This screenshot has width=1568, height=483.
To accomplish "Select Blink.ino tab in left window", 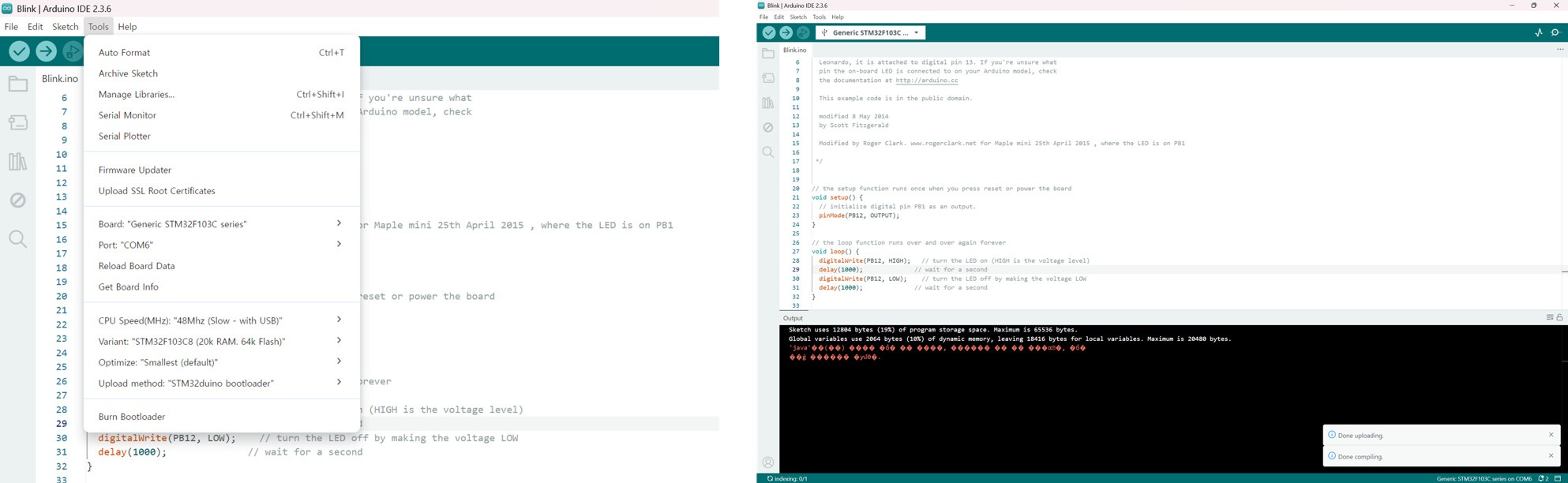I will tap(60, 79).
